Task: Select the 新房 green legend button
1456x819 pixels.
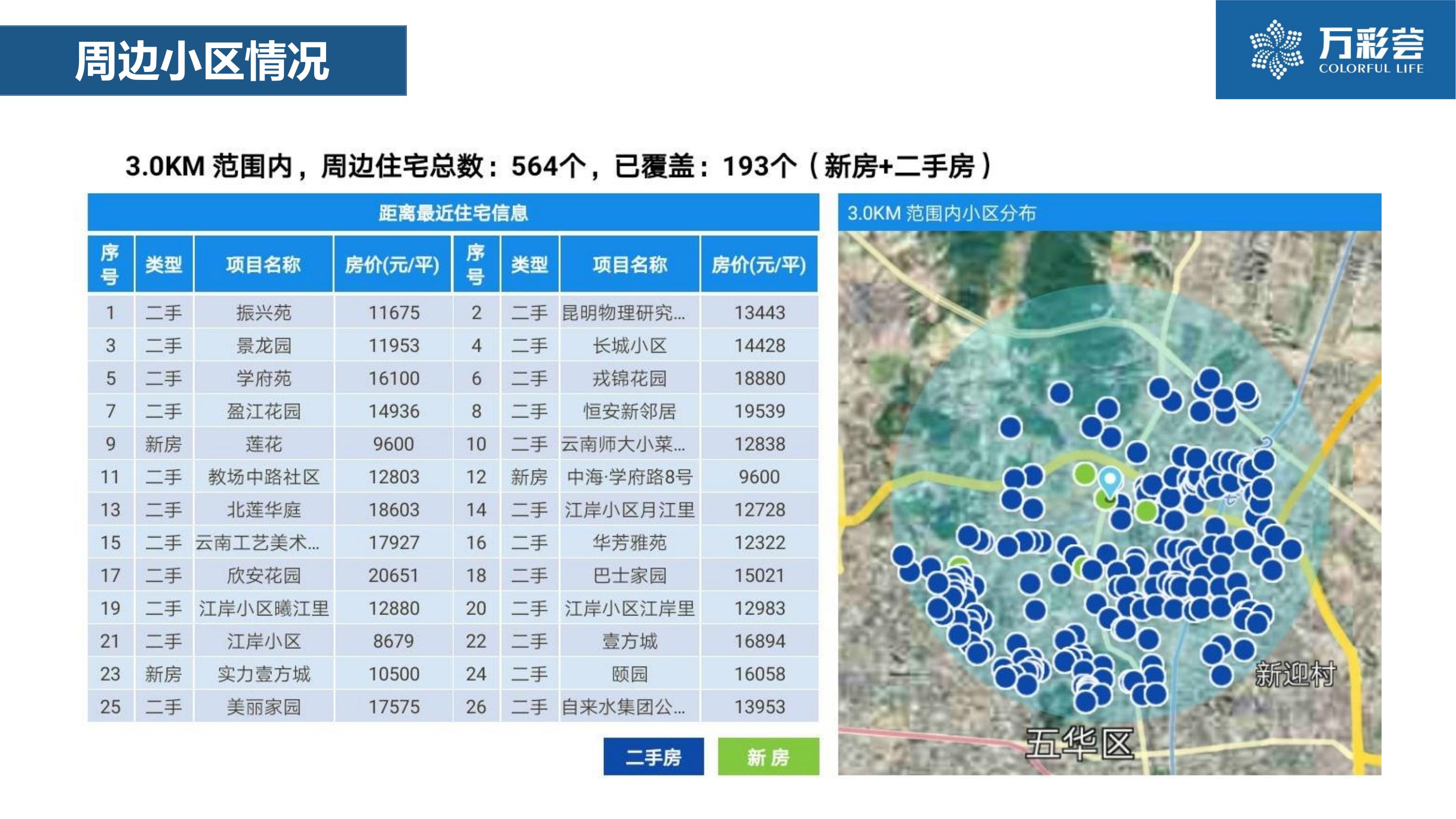Action: 768,757
